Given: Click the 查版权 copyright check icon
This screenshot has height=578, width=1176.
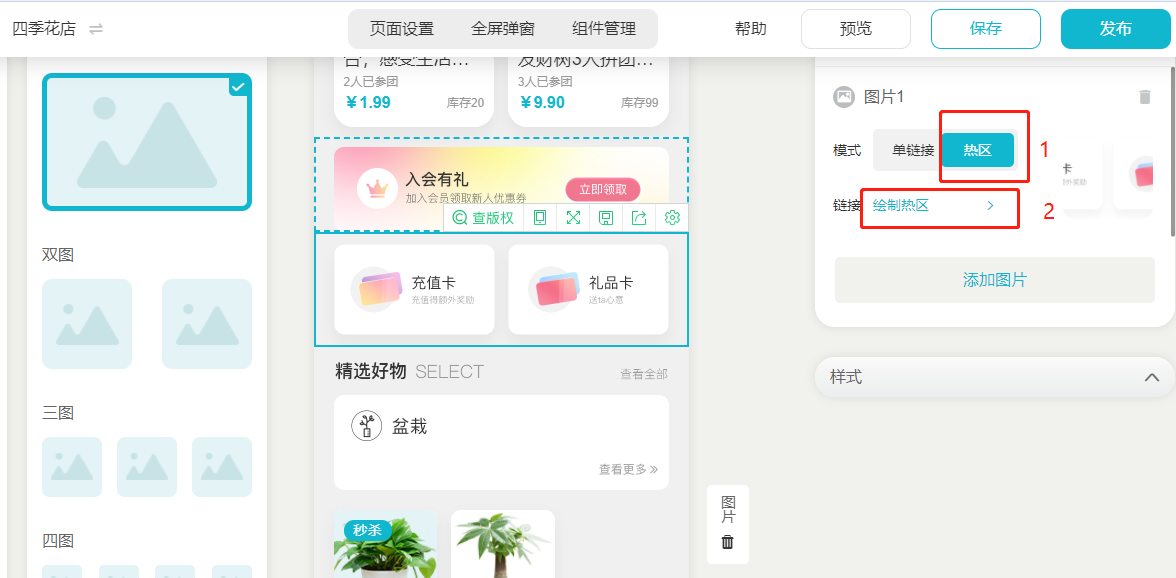Looking at the screenshot, I should (x=460, y=218).
